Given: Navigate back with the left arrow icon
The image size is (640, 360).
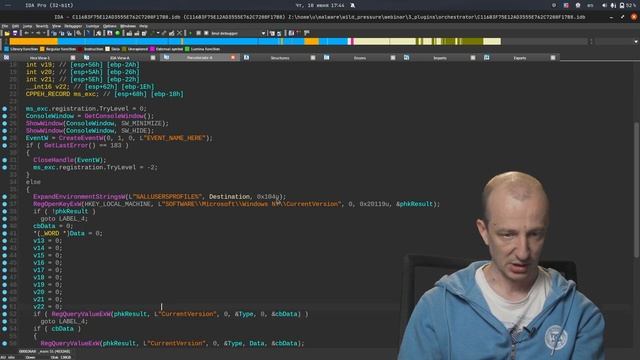Looking at the screenshot, I should 27,33.
